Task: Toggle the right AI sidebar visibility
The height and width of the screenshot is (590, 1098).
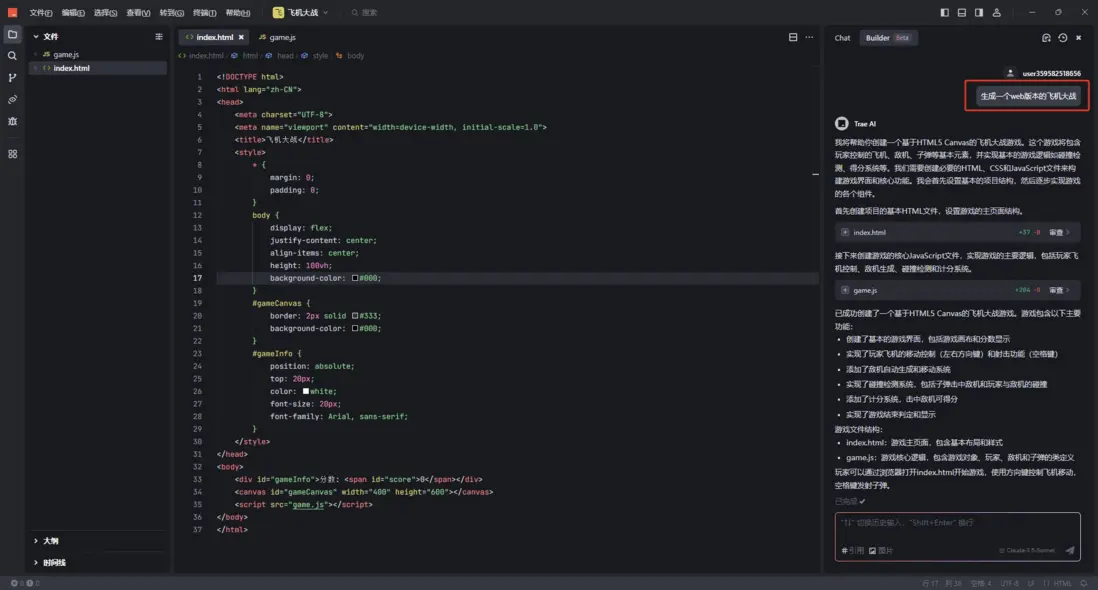Action: tap(978, 13)
